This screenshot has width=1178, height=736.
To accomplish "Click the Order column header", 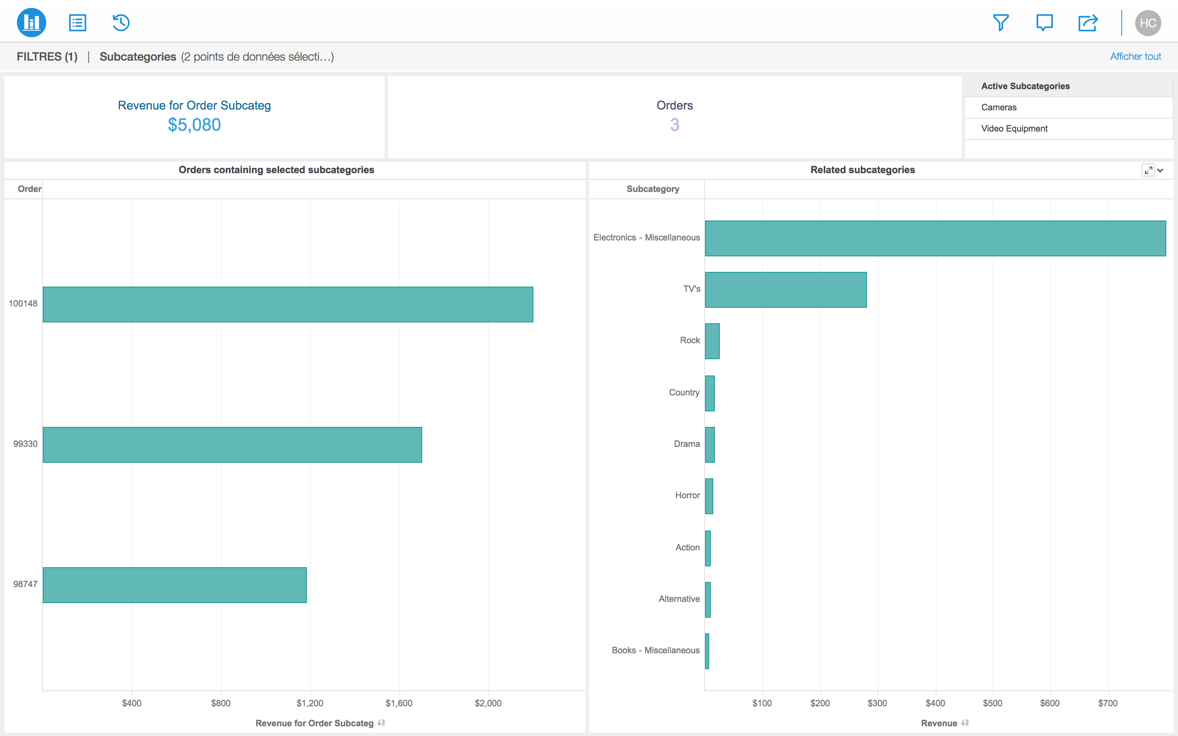I will [29, 189].
